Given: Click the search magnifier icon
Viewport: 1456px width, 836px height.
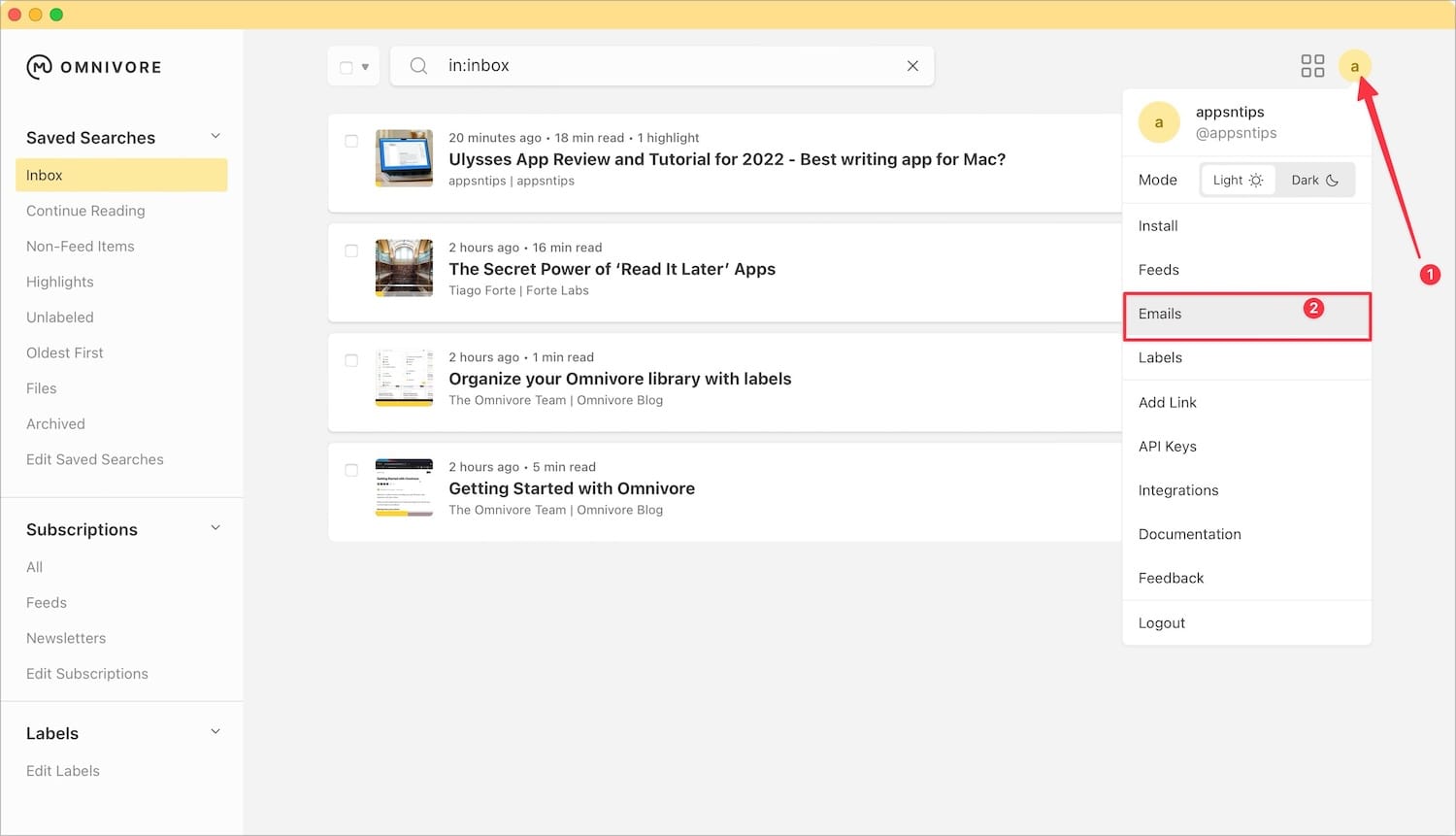Looking at the screenshot, I should [418, 66].
